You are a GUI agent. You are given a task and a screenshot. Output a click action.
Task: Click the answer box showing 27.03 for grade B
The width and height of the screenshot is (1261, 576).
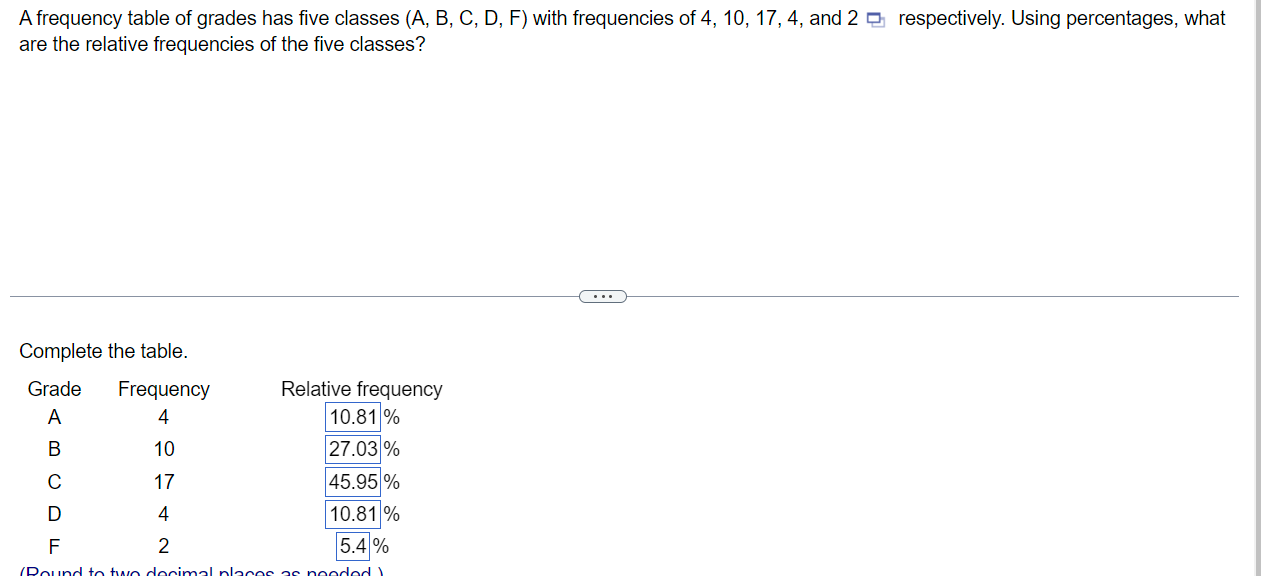pyautogui.click(x=352, y=449)
